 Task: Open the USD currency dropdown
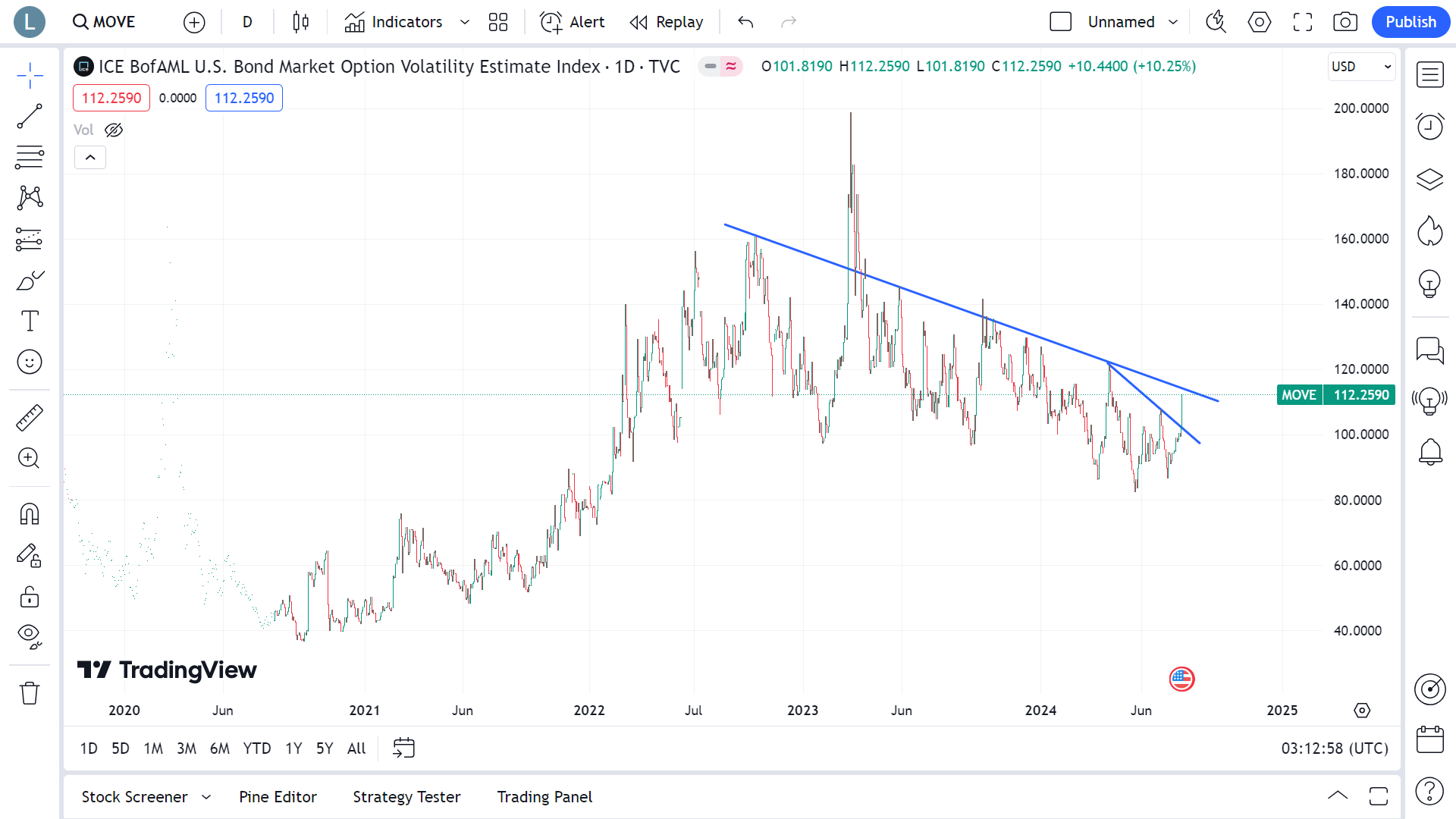1362,67
